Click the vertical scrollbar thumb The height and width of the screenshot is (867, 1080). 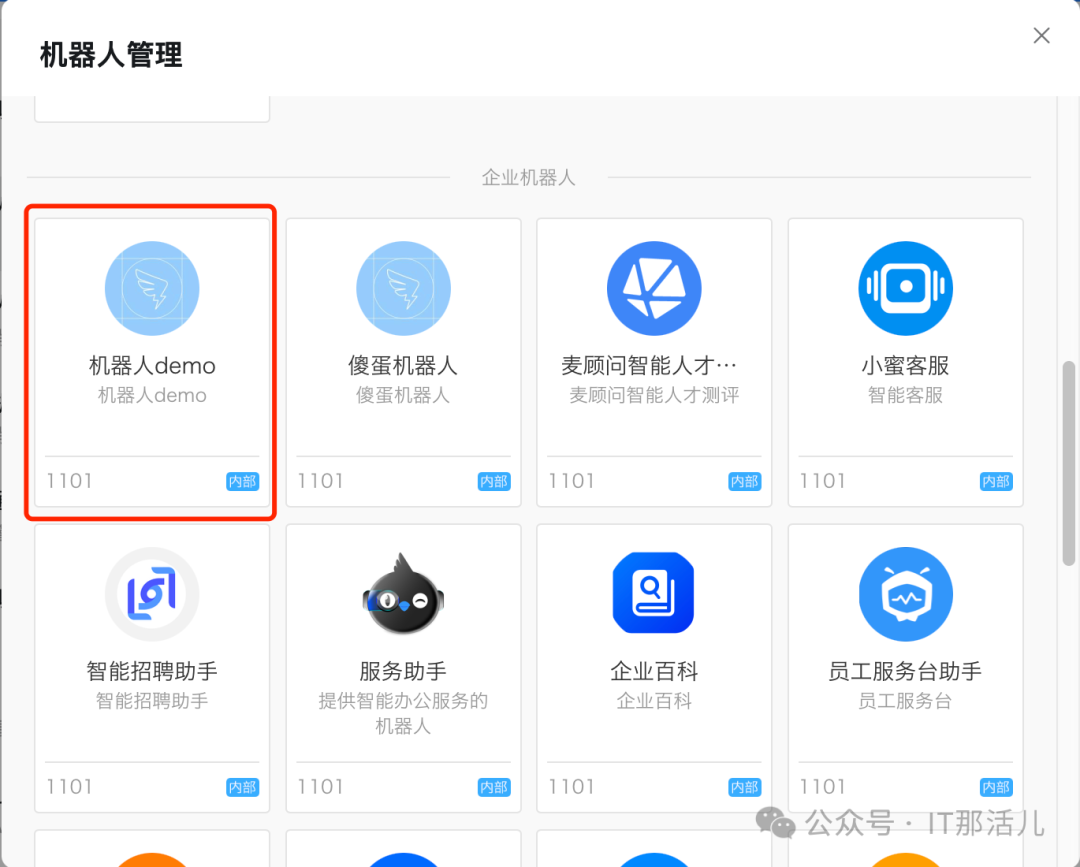(x=1068, y=463)
